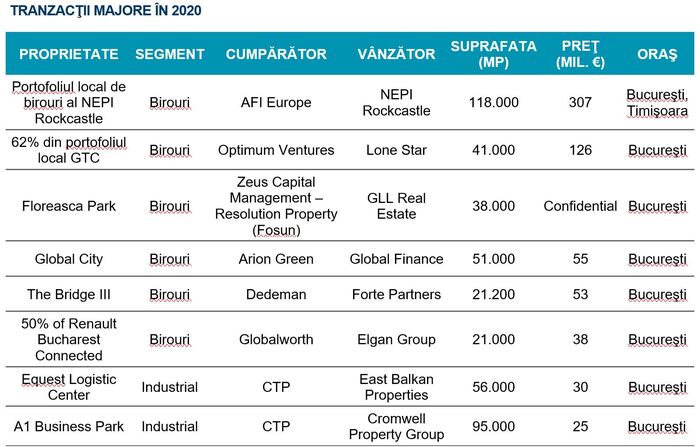
Task: Click the Lone Star seller cell
Action: 396,150
